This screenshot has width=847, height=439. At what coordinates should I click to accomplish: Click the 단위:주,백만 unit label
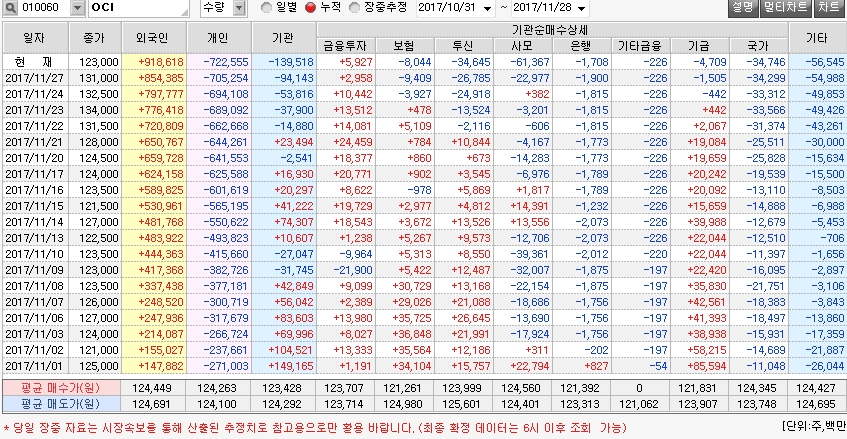814,426
